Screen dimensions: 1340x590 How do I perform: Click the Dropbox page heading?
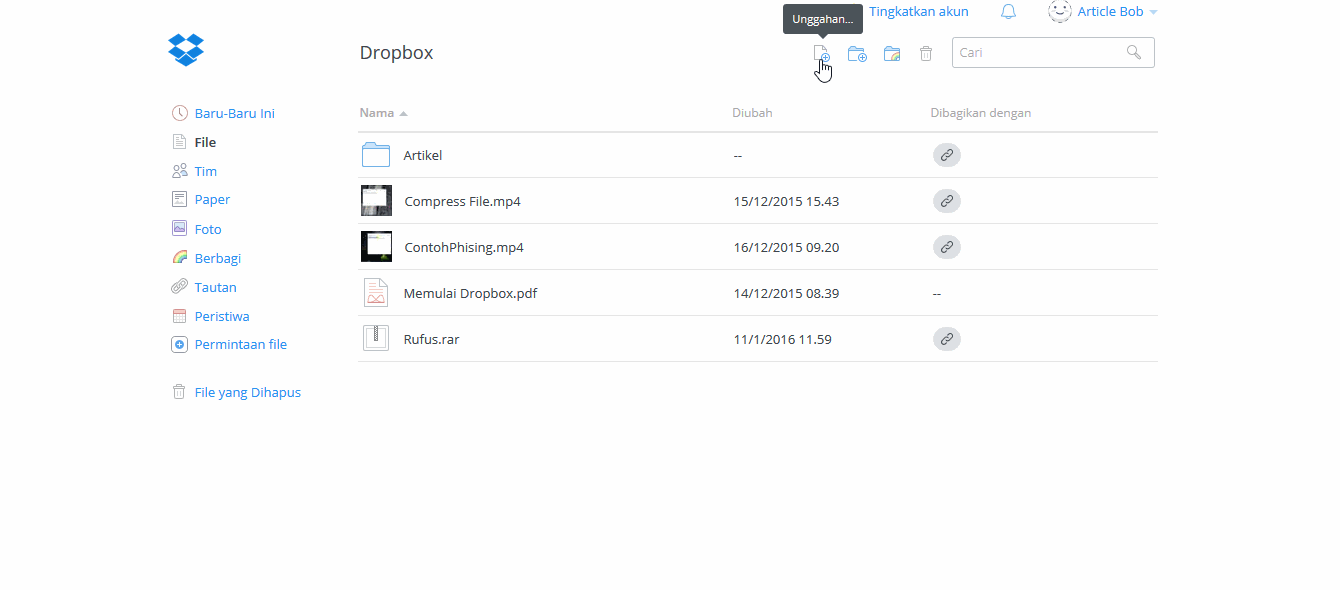396,53
